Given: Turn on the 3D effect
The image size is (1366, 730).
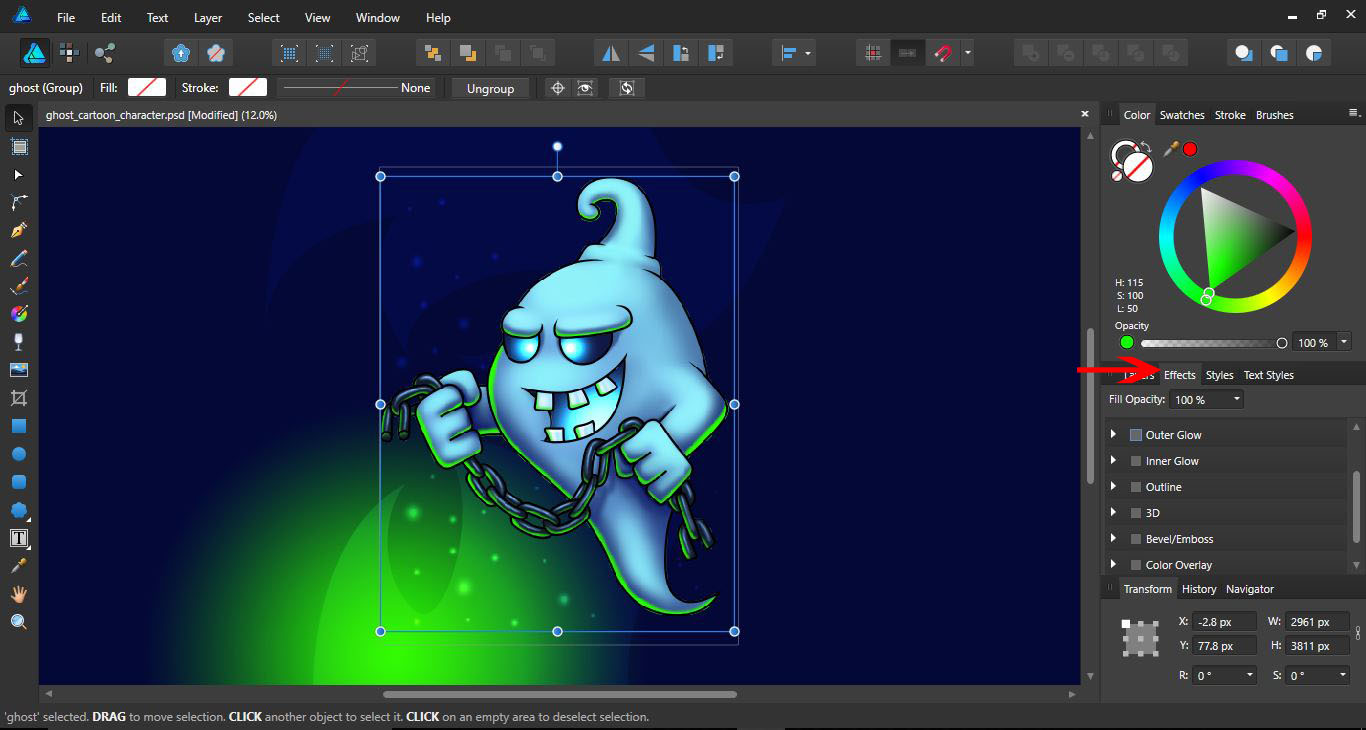Looking at the screenshot, I should 1136,512.
